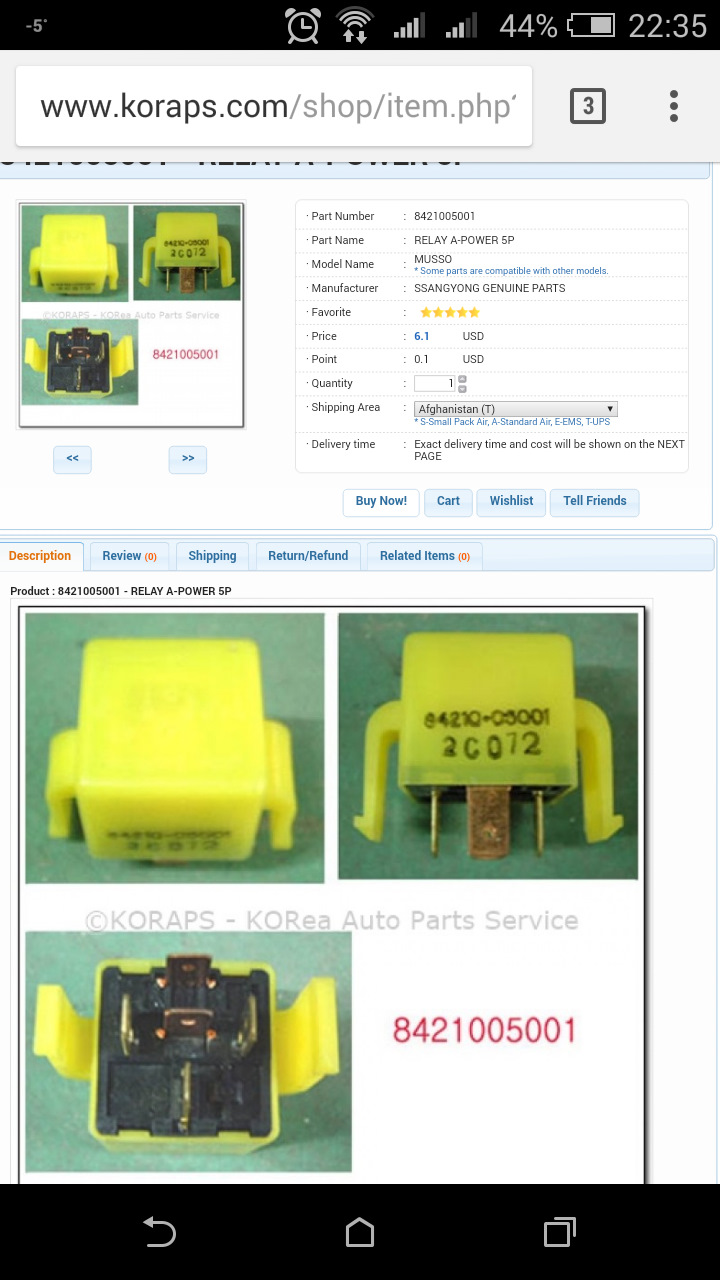
Task: Focus the koraps.com URL address bar
Action: pos(274,106)
